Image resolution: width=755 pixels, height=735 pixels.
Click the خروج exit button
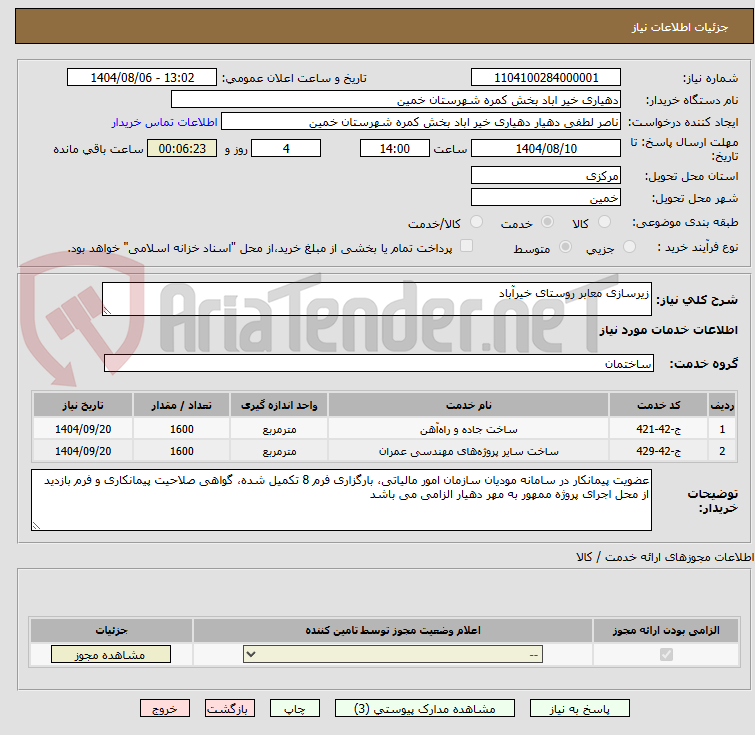click(x=165, y=709)
